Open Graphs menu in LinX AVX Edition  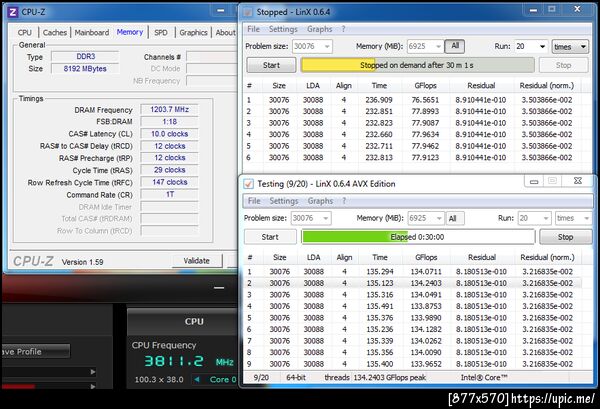click(320, 201)
